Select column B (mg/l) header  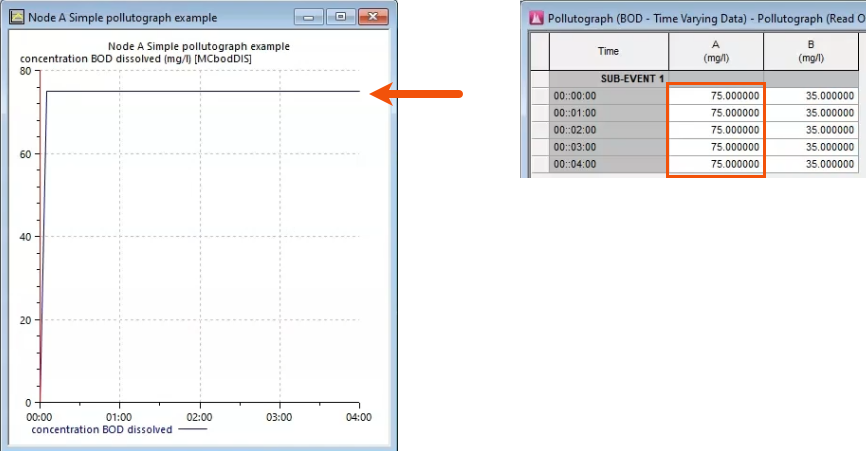[x=811, y=51]
